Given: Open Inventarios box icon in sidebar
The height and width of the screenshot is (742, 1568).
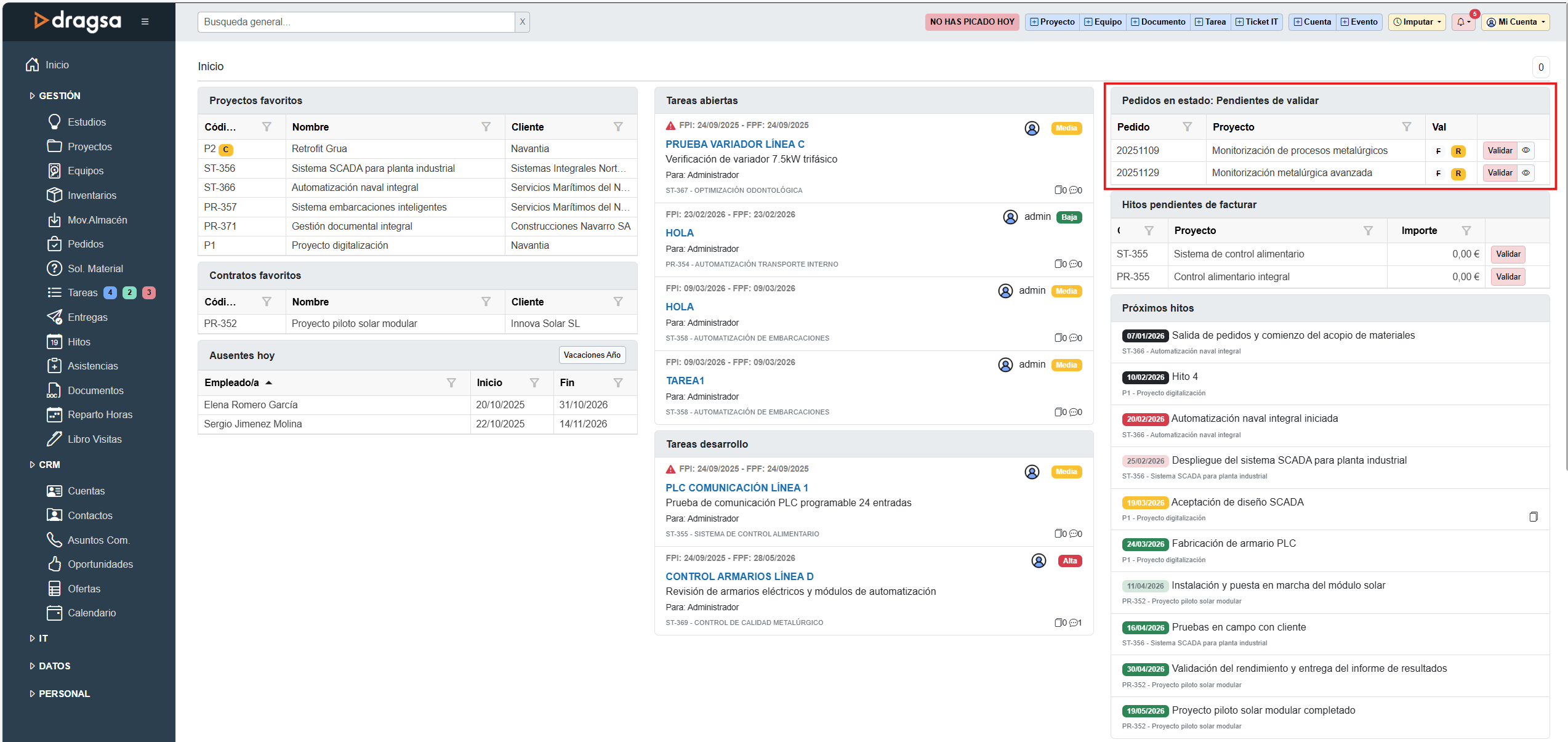Looking at the screenshot, I should 54,195.
